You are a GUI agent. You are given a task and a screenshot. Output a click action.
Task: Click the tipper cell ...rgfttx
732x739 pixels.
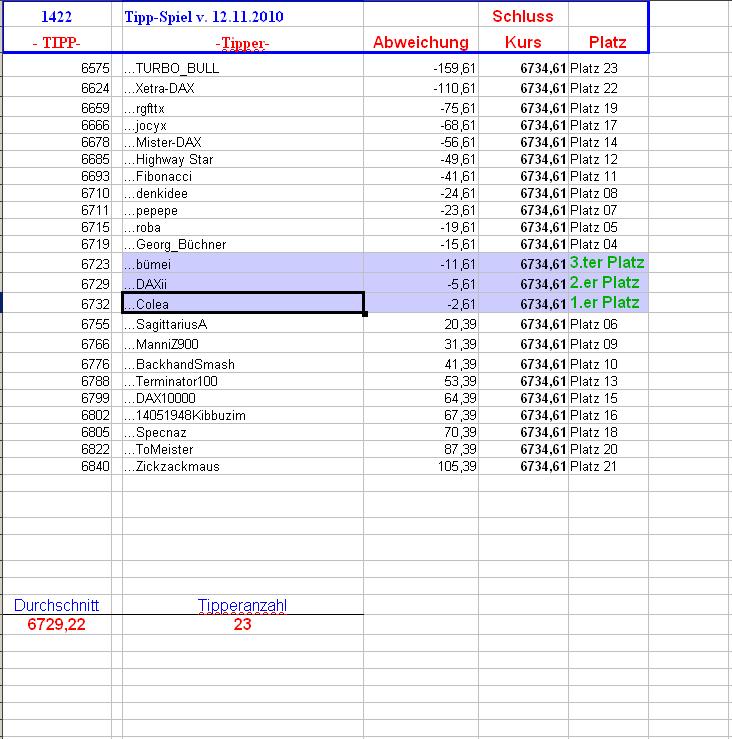[243, 108]
